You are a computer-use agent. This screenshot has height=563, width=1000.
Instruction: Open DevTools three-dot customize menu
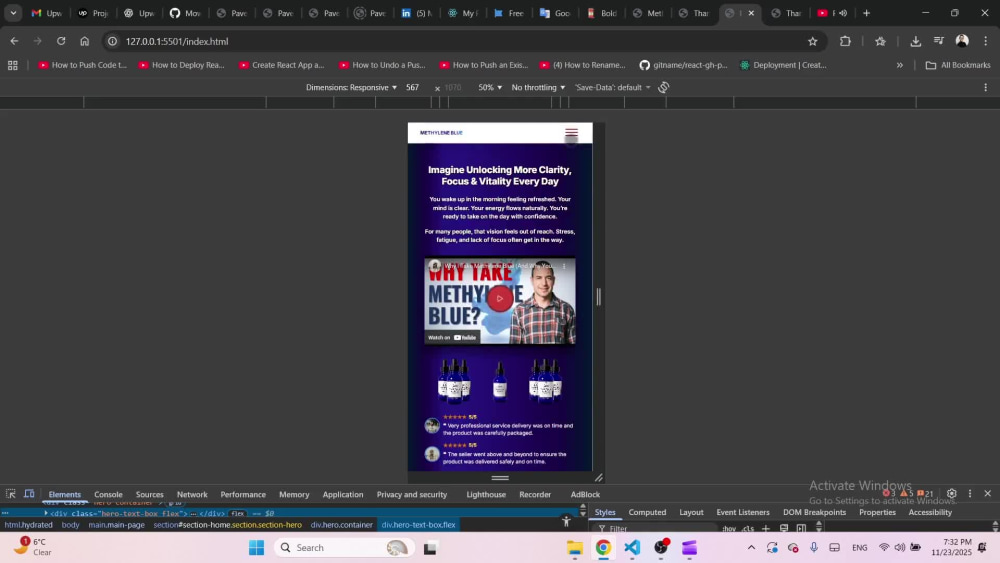click(970, 494)
